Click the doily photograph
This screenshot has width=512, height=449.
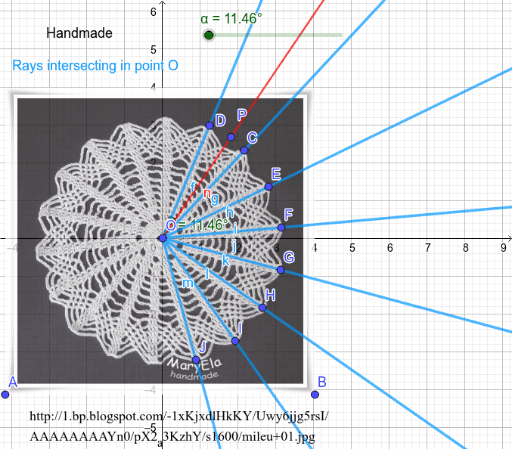pyautogui.click(x=160, y=241)
